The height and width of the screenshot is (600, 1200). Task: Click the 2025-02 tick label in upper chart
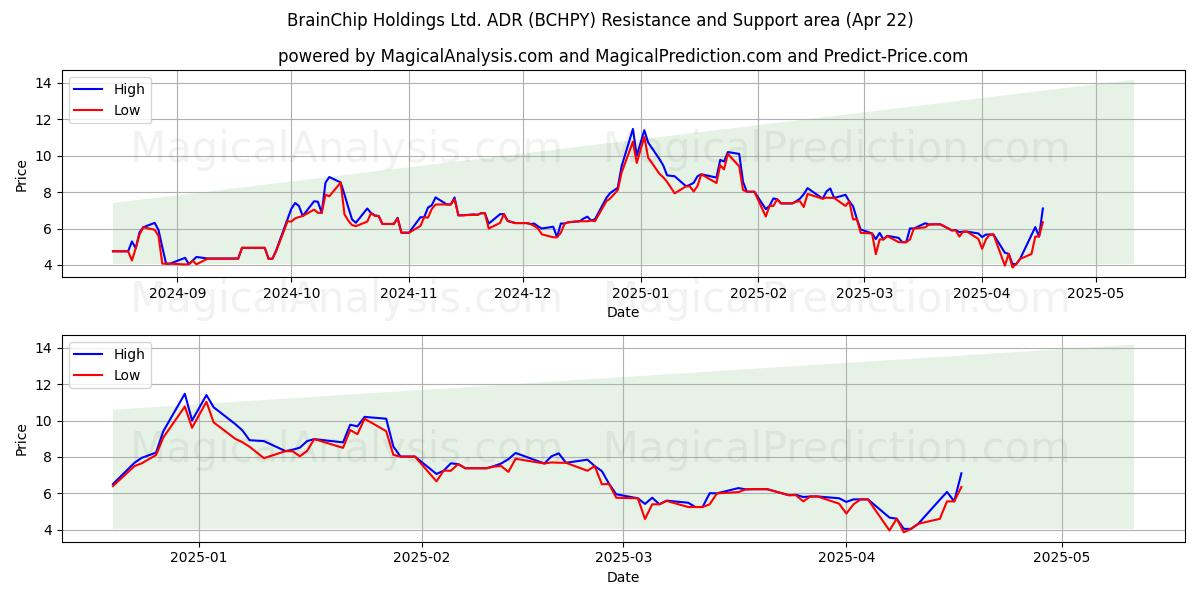[x=758, y=293]
